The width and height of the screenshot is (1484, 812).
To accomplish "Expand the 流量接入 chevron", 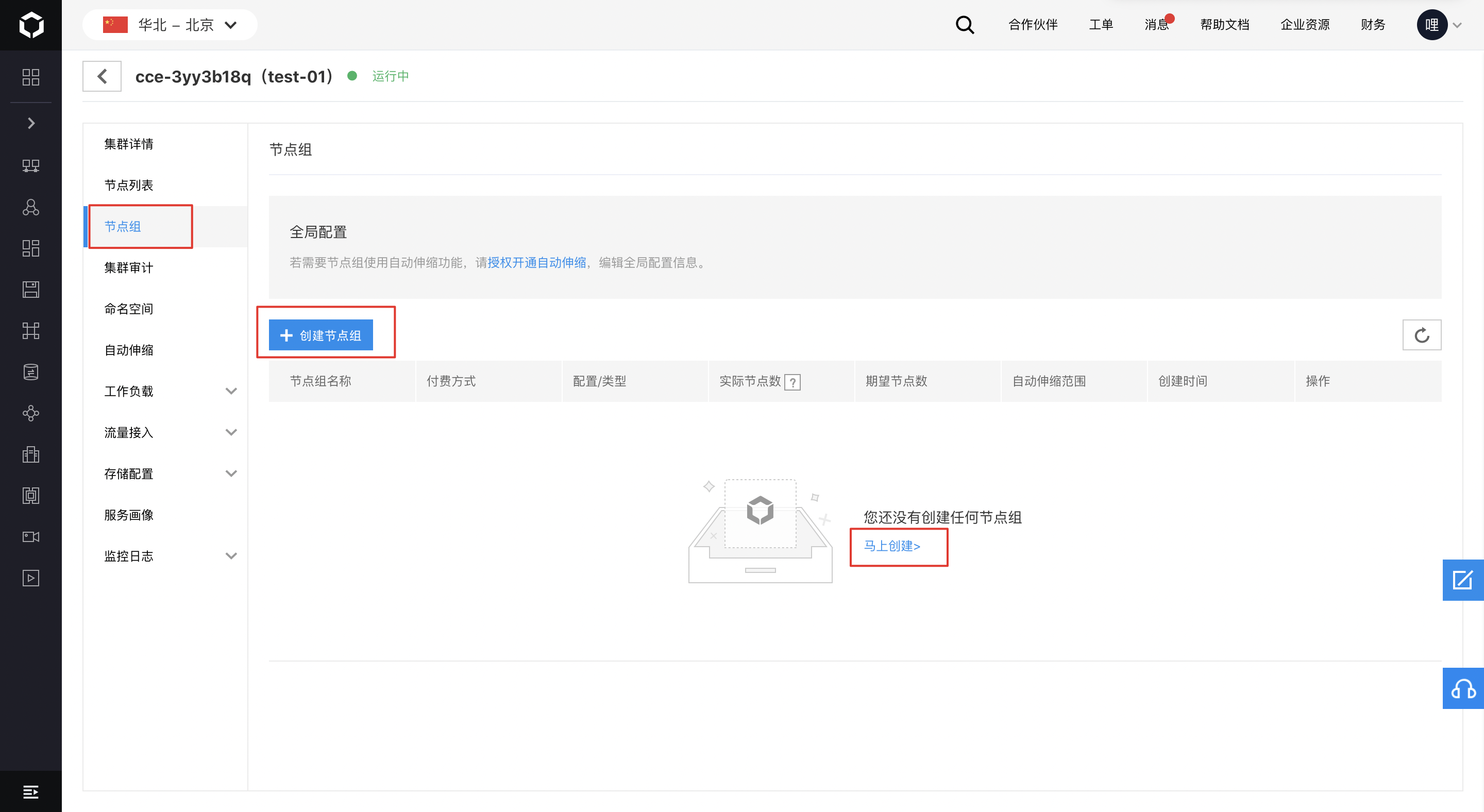I will point(231,432).
